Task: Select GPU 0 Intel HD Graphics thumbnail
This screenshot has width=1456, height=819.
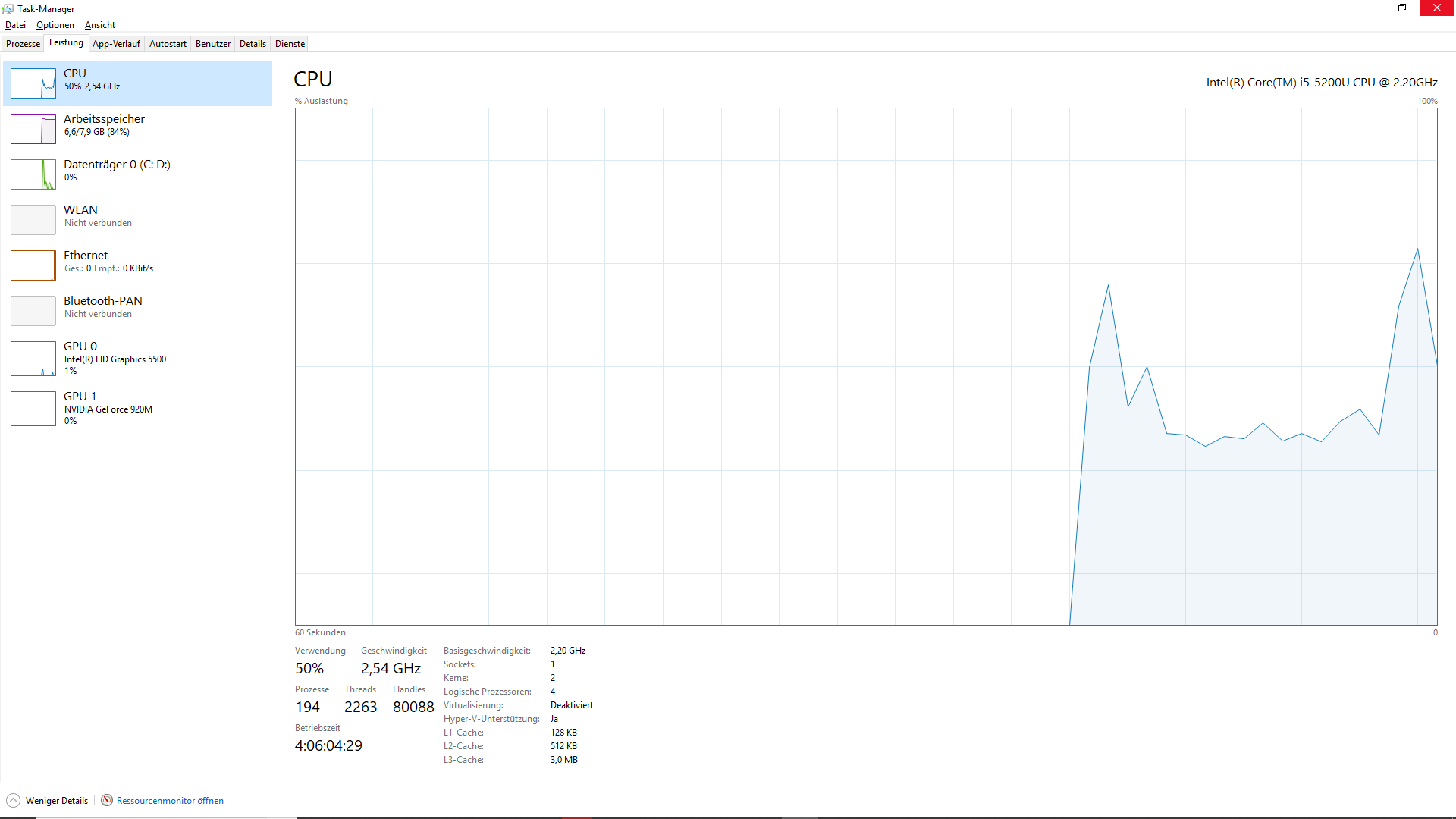Action: coord(33,359)
